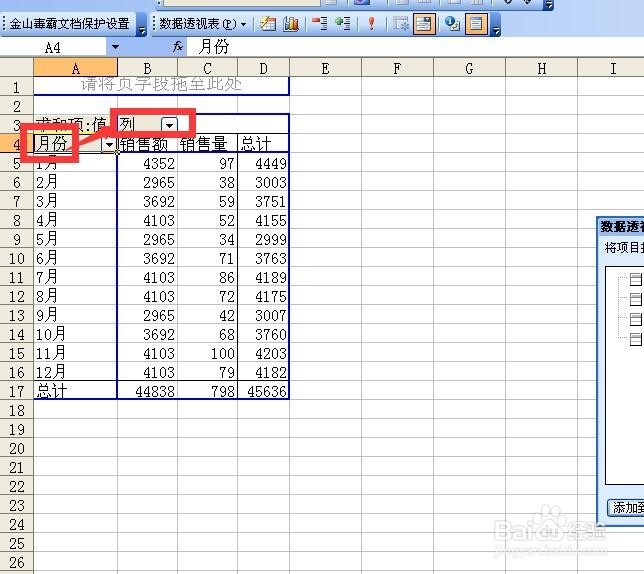Select column header A

pos(76,68)
